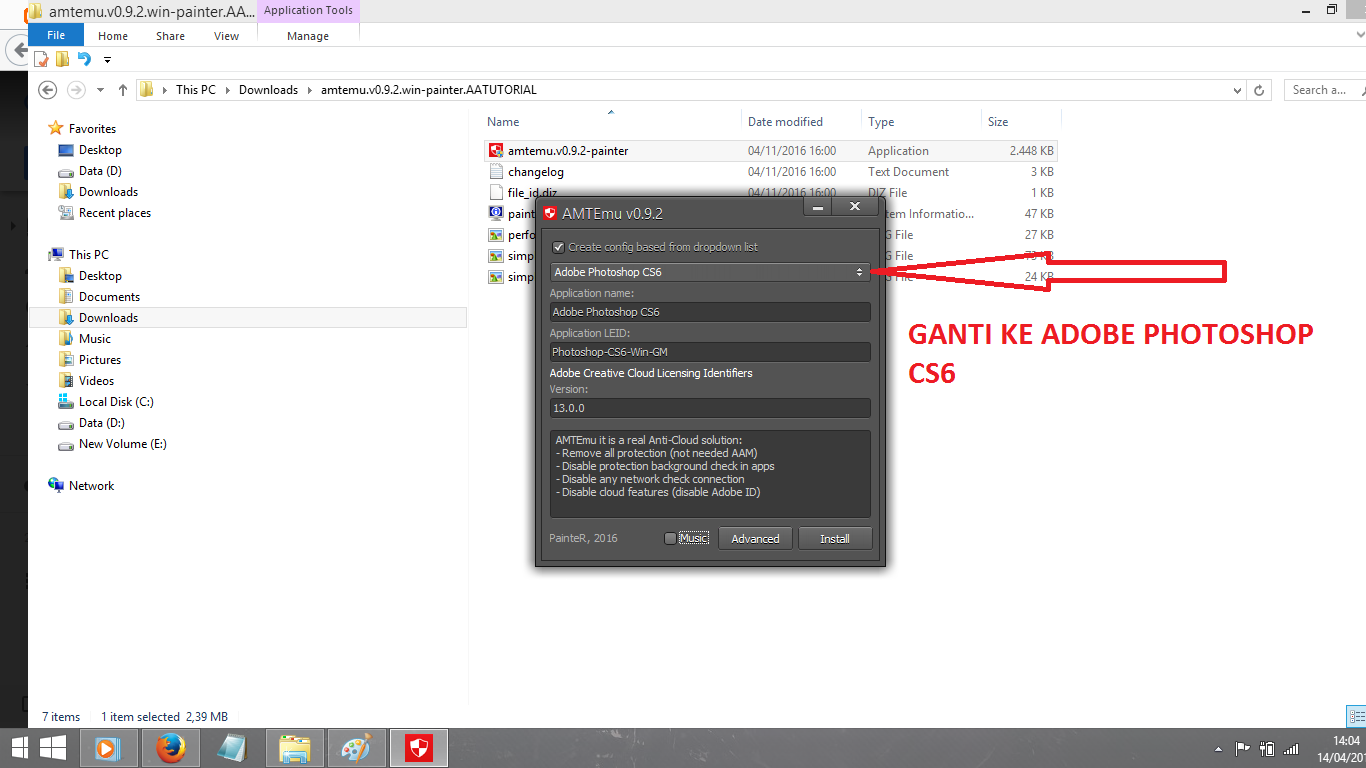This screenshot has width=1366, height=768.
Task: Open the Customize Quick Access Toolbar dropdown
Action: (x=107, y=60)
